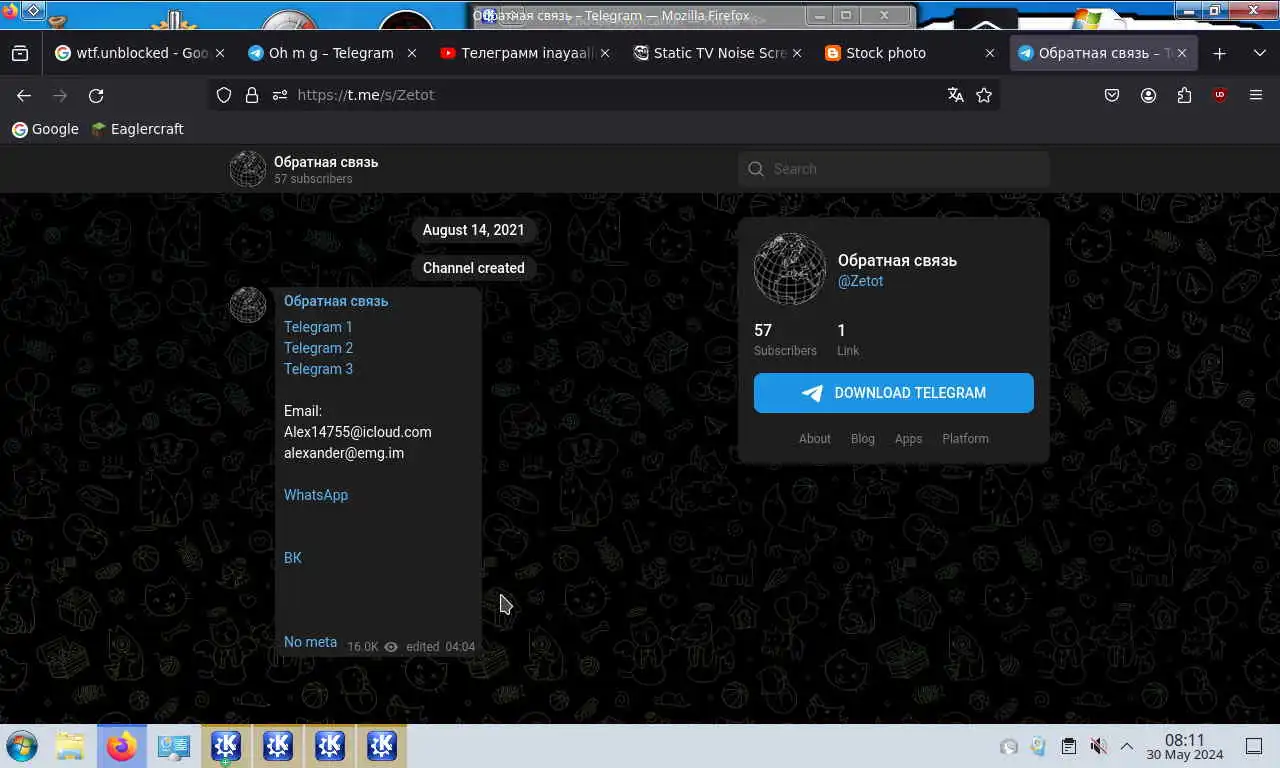Click the info card globe avatar
Image resolution: width=1280 pixels, height=768 pixels.
pyautogui.click(x=790, y=269)
